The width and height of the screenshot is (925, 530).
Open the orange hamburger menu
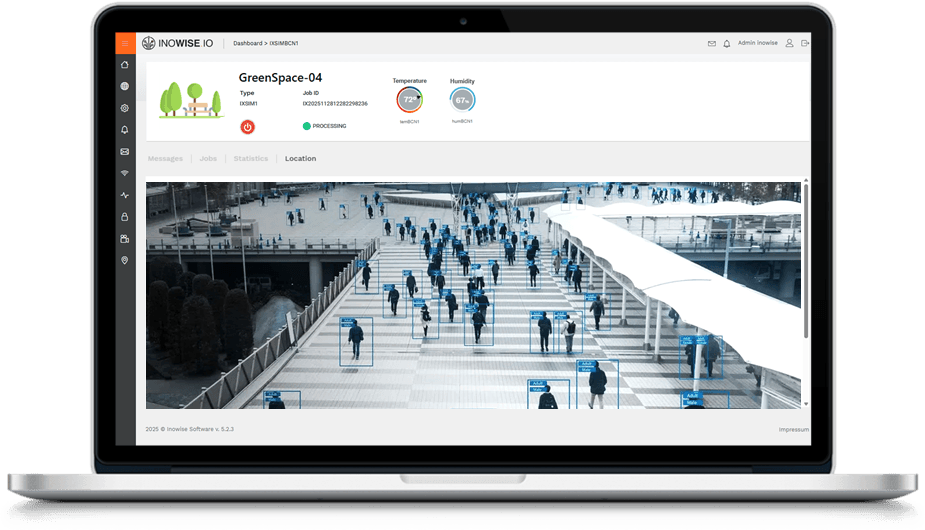click(x=125, y=43)
